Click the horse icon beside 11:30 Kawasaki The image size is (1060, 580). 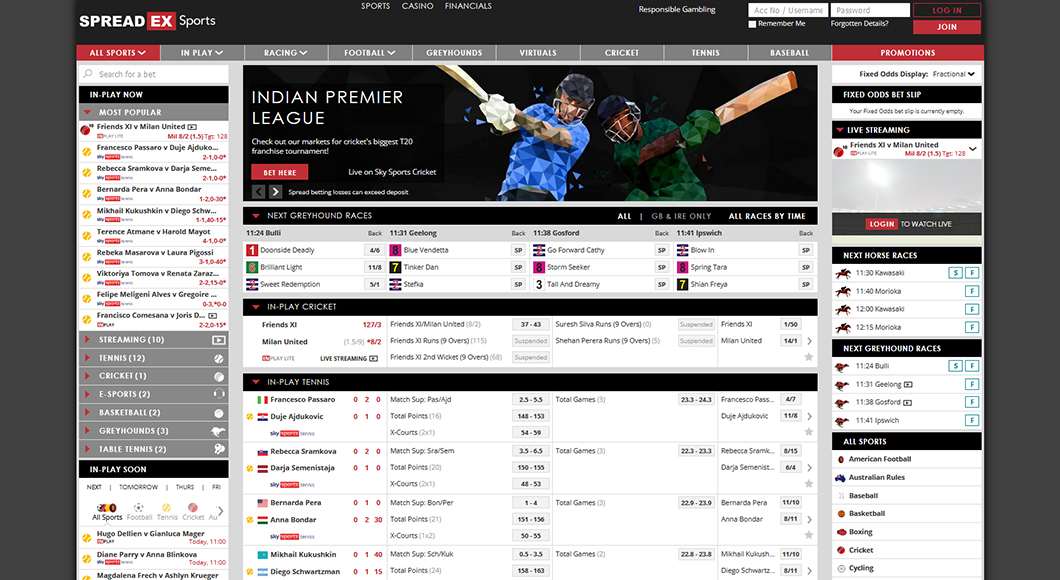coord(842,273)
